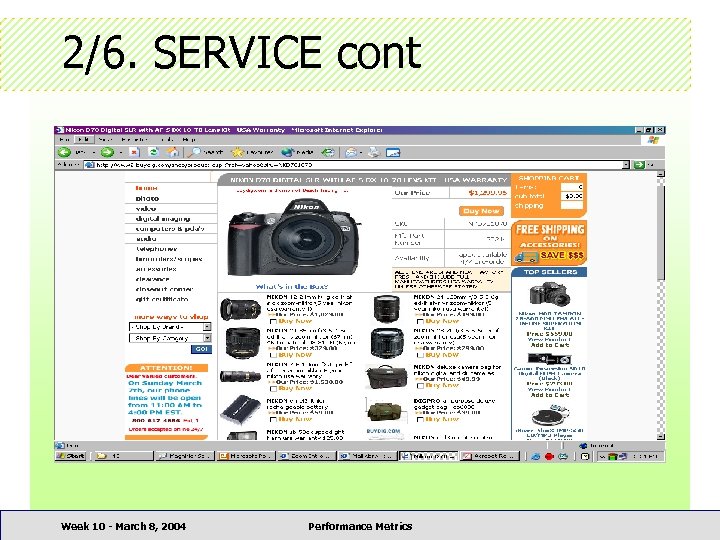The height and width of the screenshot is (540, 720).
Task: Click the red circle tray icon
Action: pos(549,456)
